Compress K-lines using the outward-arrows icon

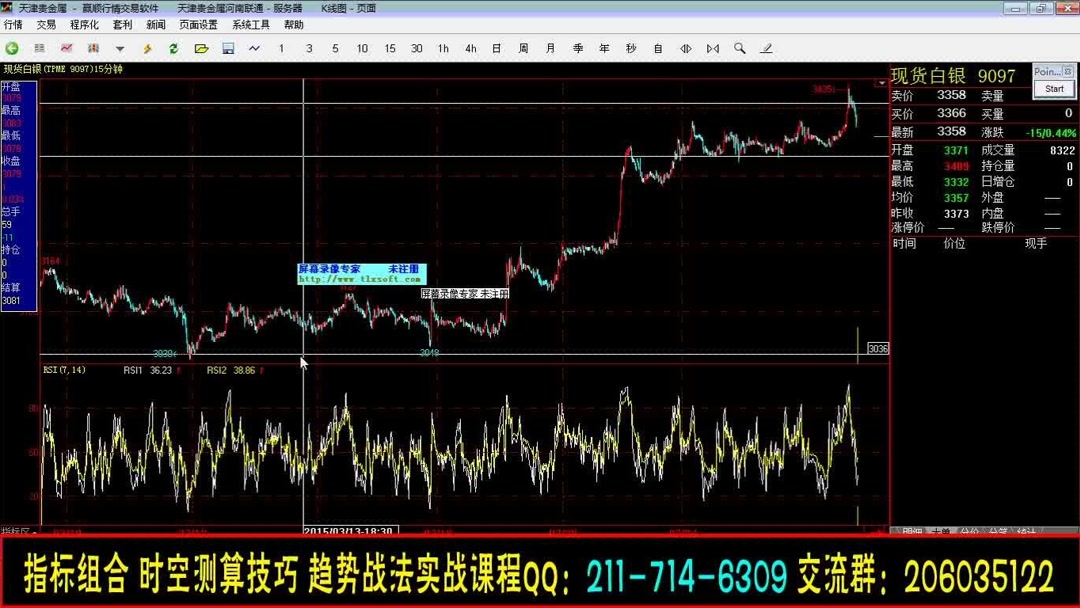pyautogui.click(x=687, y=48)
